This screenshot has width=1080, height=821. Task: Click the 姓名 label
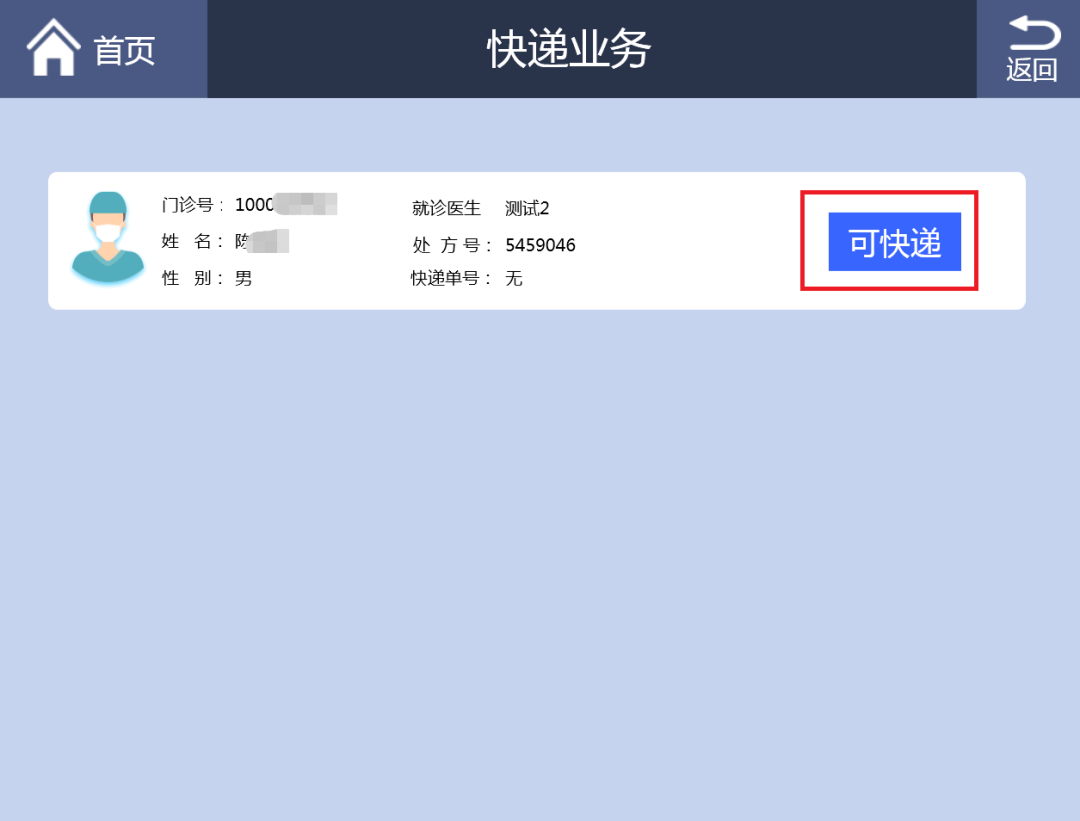tap(192, 241)
